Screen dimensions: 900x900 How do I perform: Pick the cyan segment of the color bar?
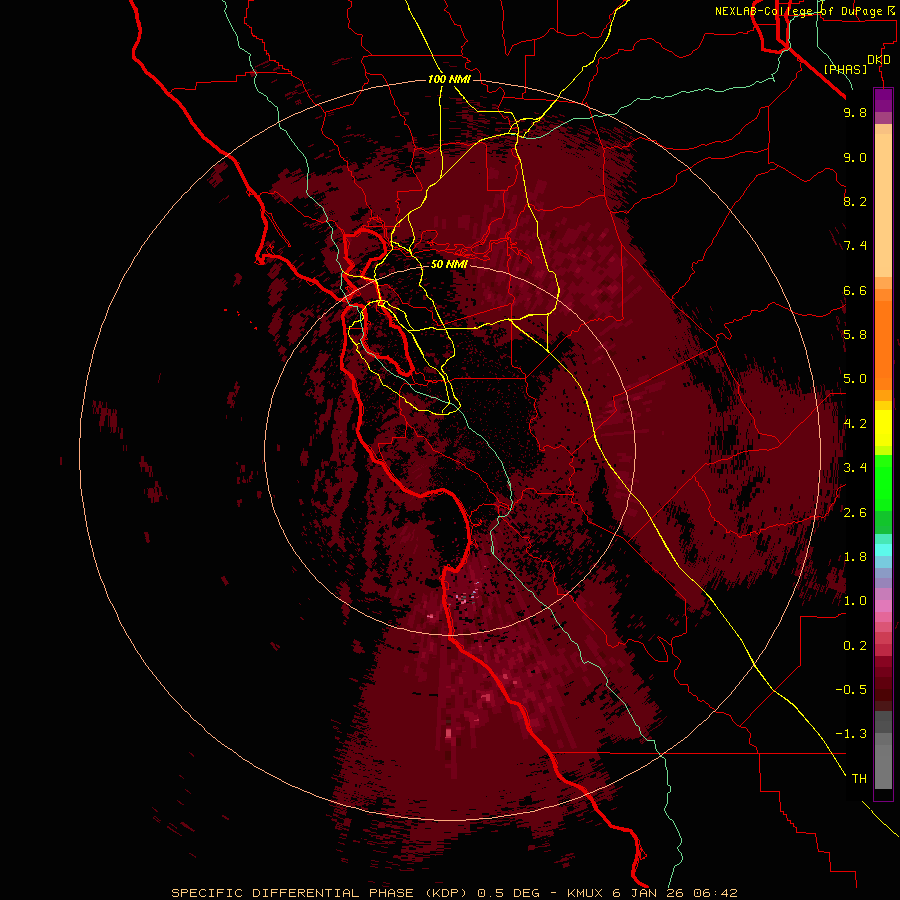pos(883,550)
